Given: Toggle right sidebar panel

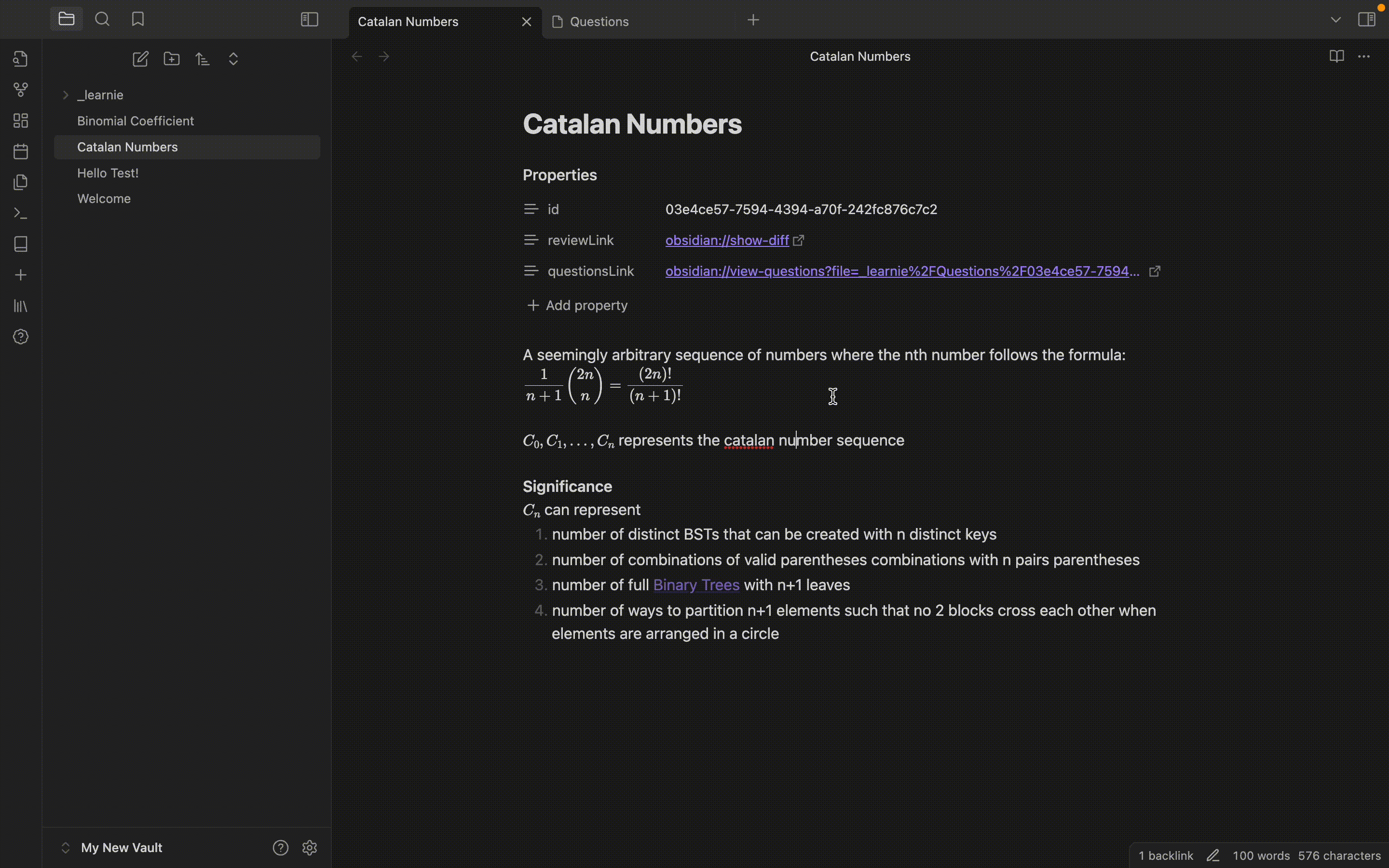Looking at the screenshot, I should (1367, 19).
